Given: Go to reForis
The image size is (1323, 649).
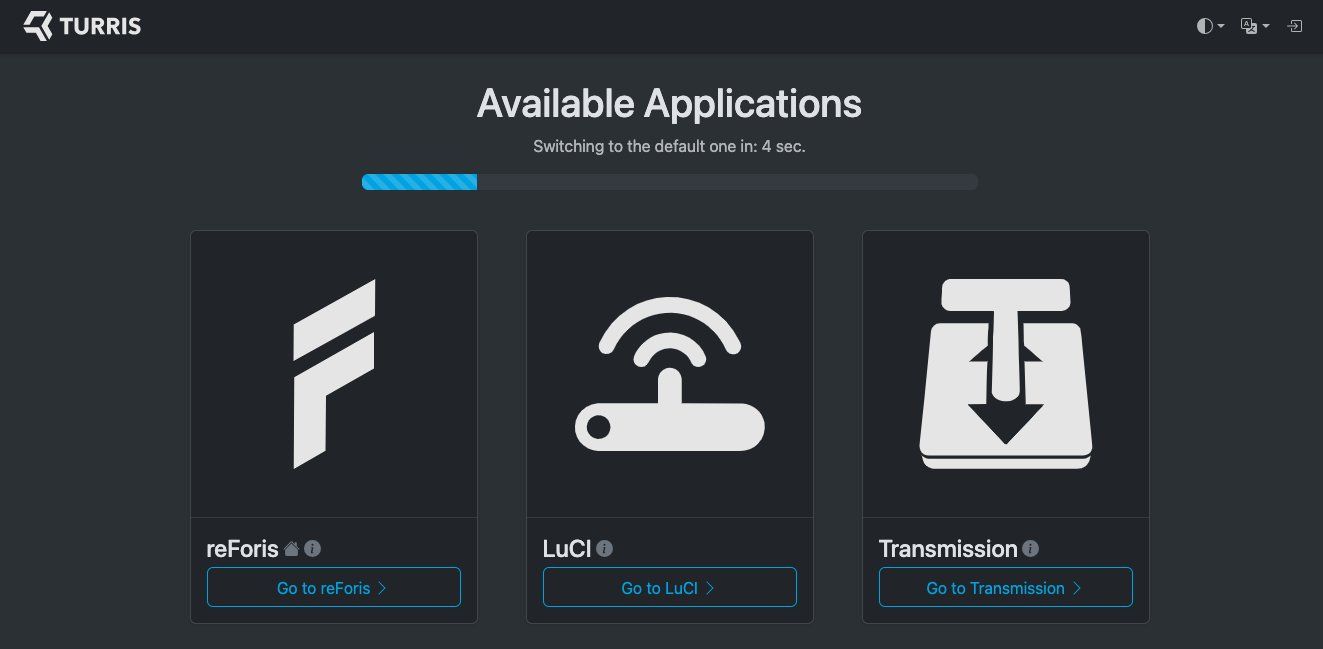Looking at the screenshot, I should 334,587.
